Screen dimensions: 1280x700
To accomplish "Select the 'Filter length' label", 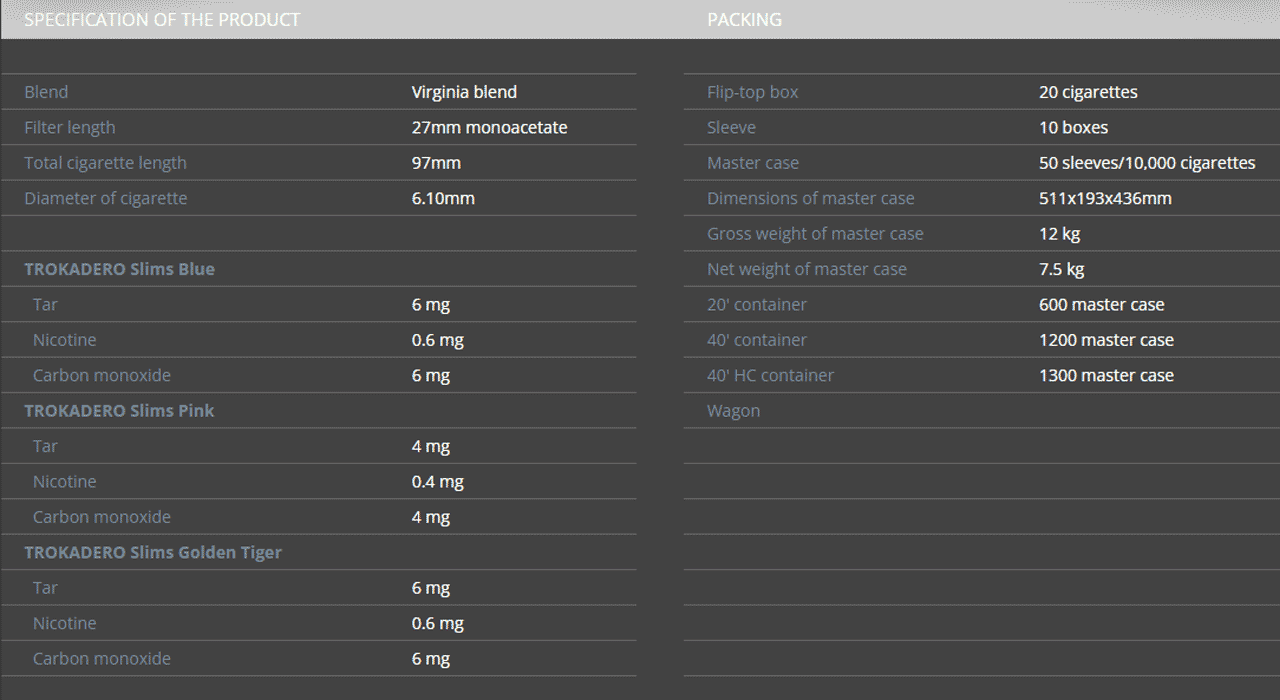I will click(70, 128).
